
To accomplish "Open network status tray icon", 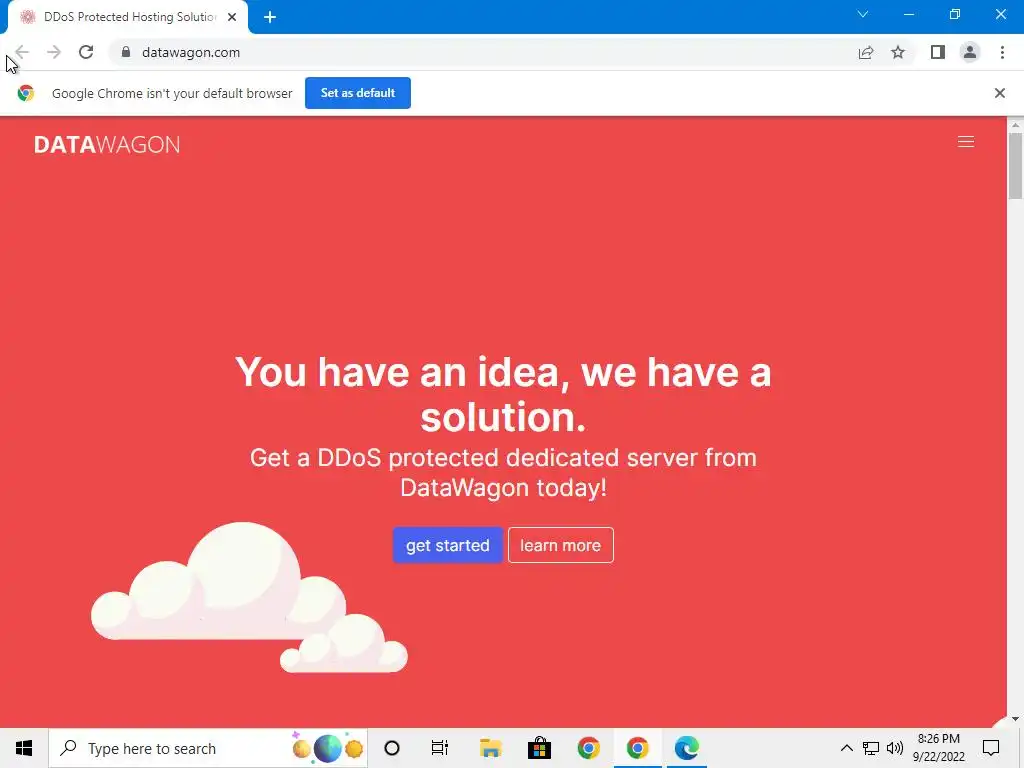I will pos(871,748).
